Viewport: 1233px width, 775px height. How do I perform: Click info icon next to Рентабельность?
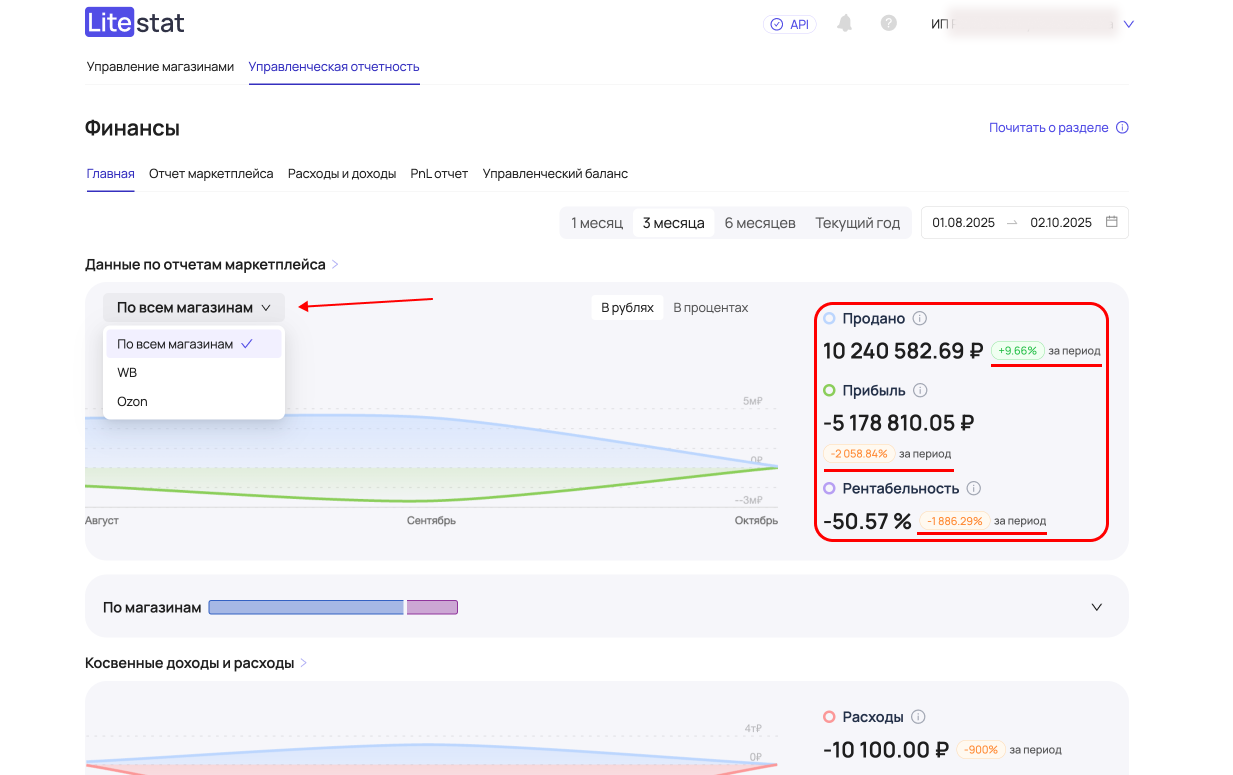(974, 489)
